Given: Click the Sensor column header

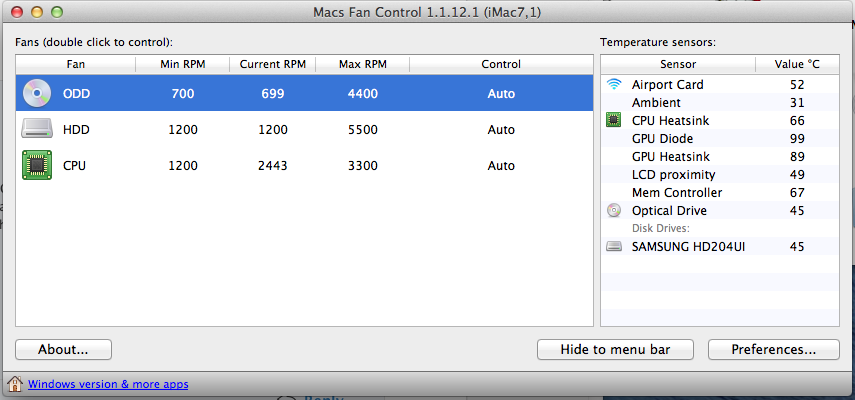Looking at the screenshot, I should point(678,64).
